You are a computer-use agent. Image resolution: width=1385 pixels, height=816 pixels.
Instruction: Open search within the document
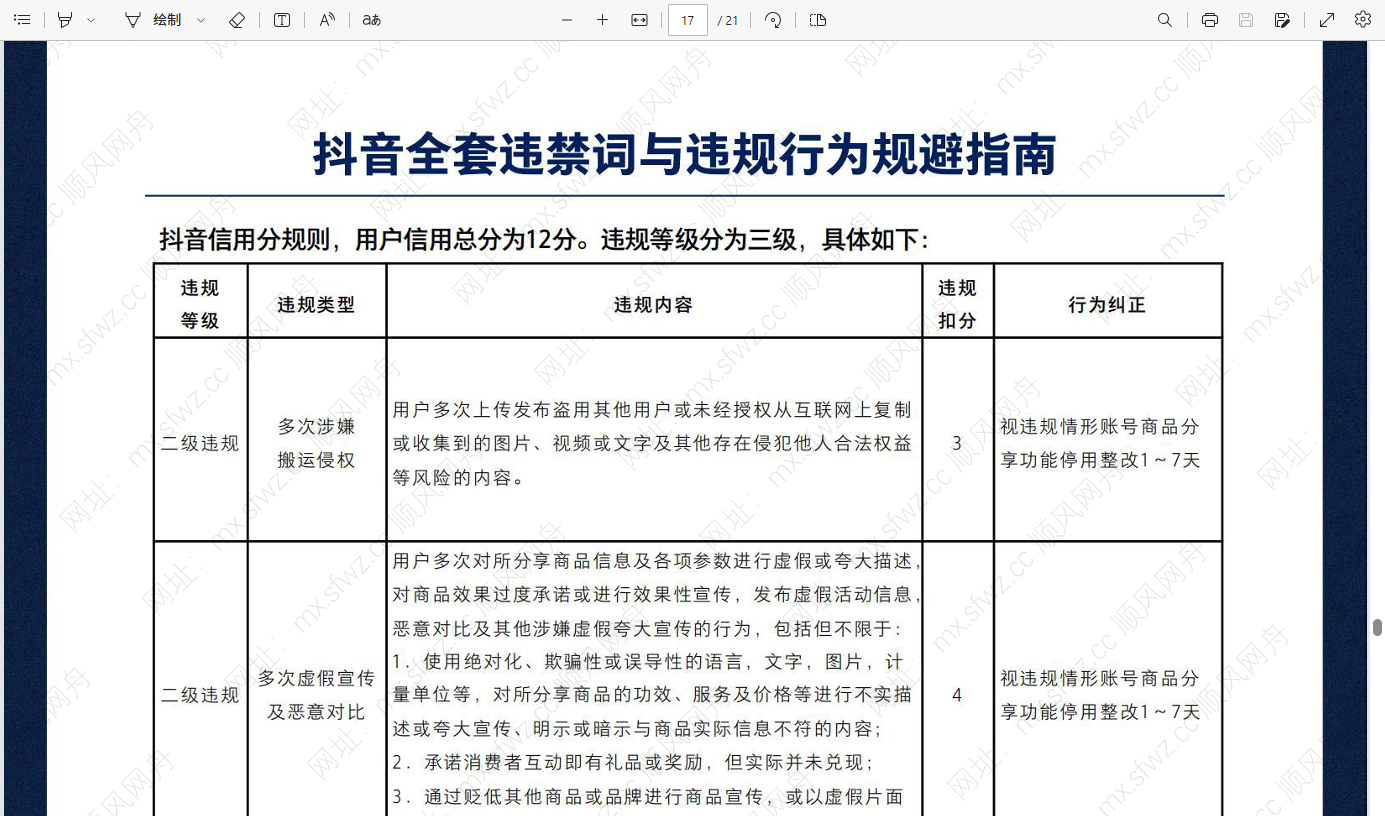[x=1164, y=19]
